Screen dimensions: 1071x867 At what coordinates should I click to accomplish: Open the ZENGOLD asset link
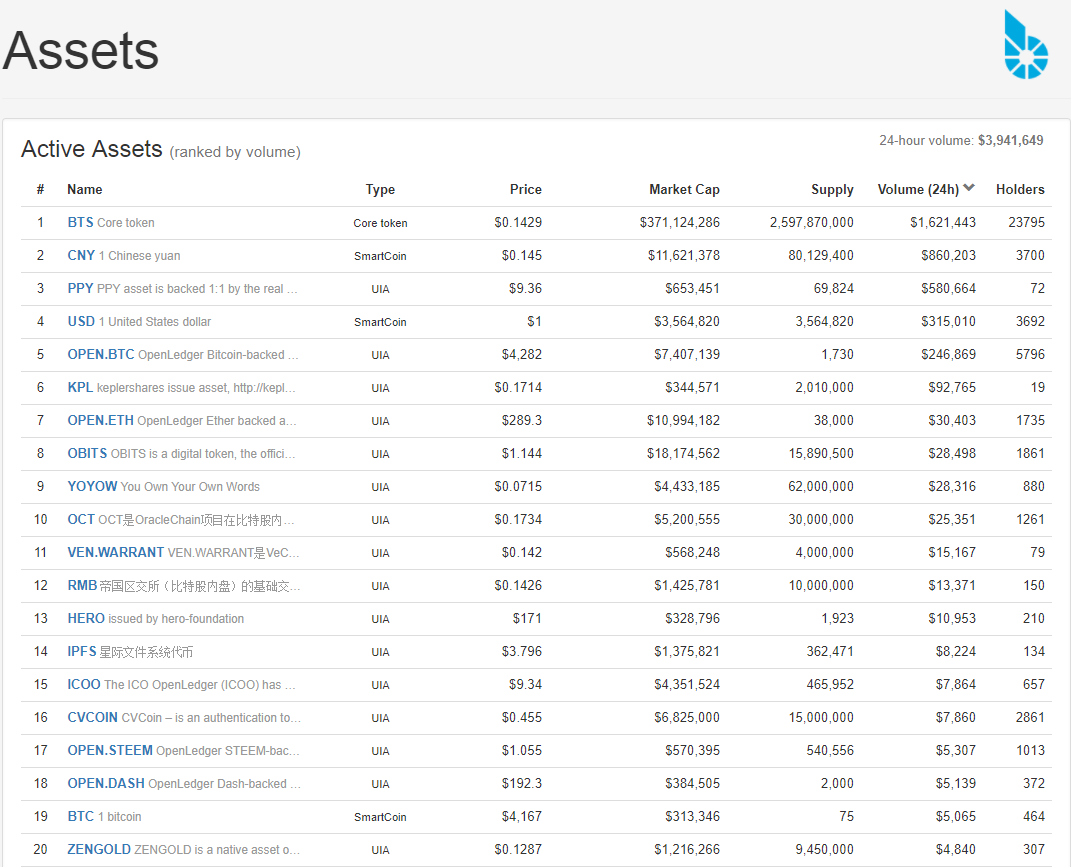click(x=99, y=849)
